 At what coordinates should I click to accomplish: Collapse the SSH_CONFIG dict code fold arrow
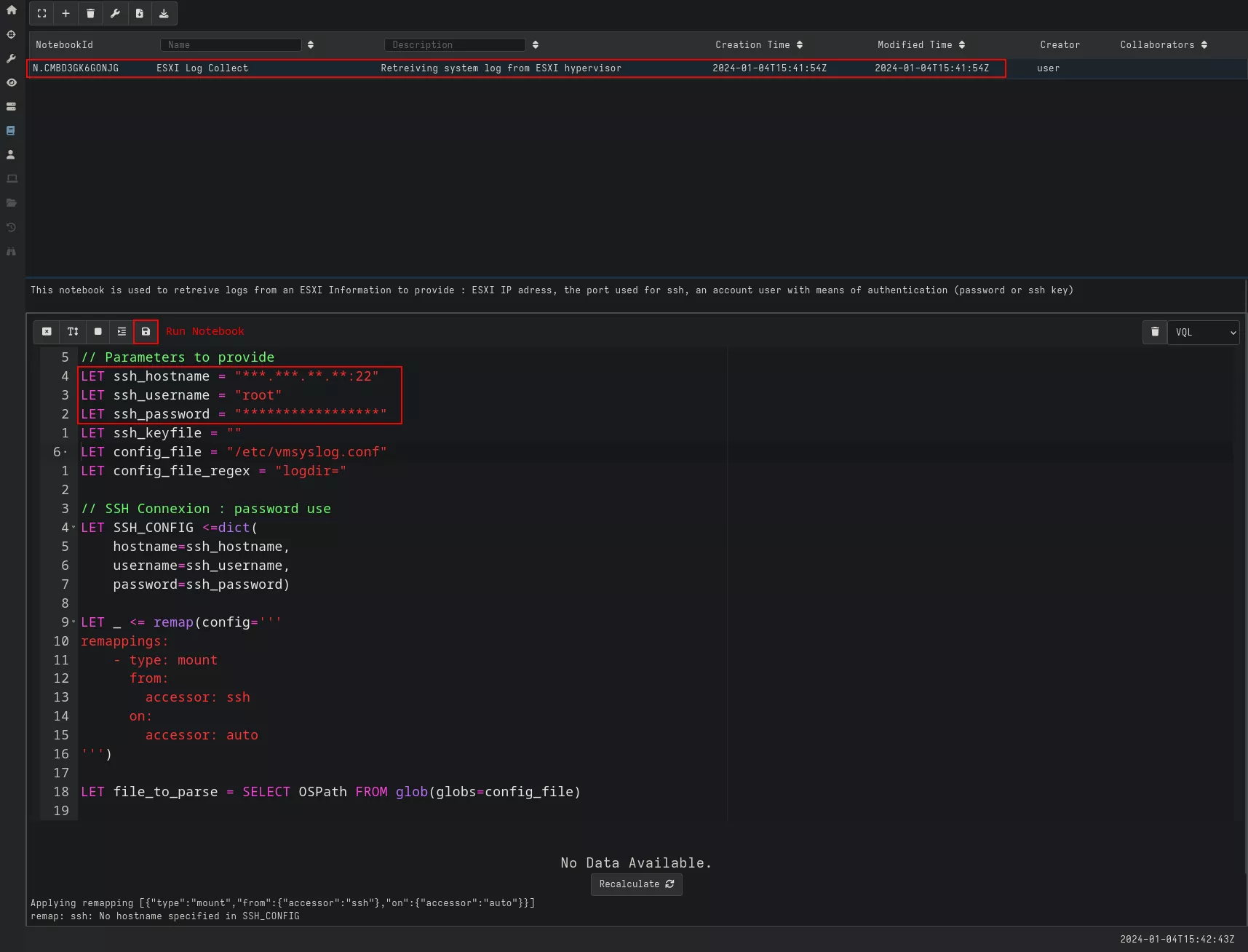73,528
